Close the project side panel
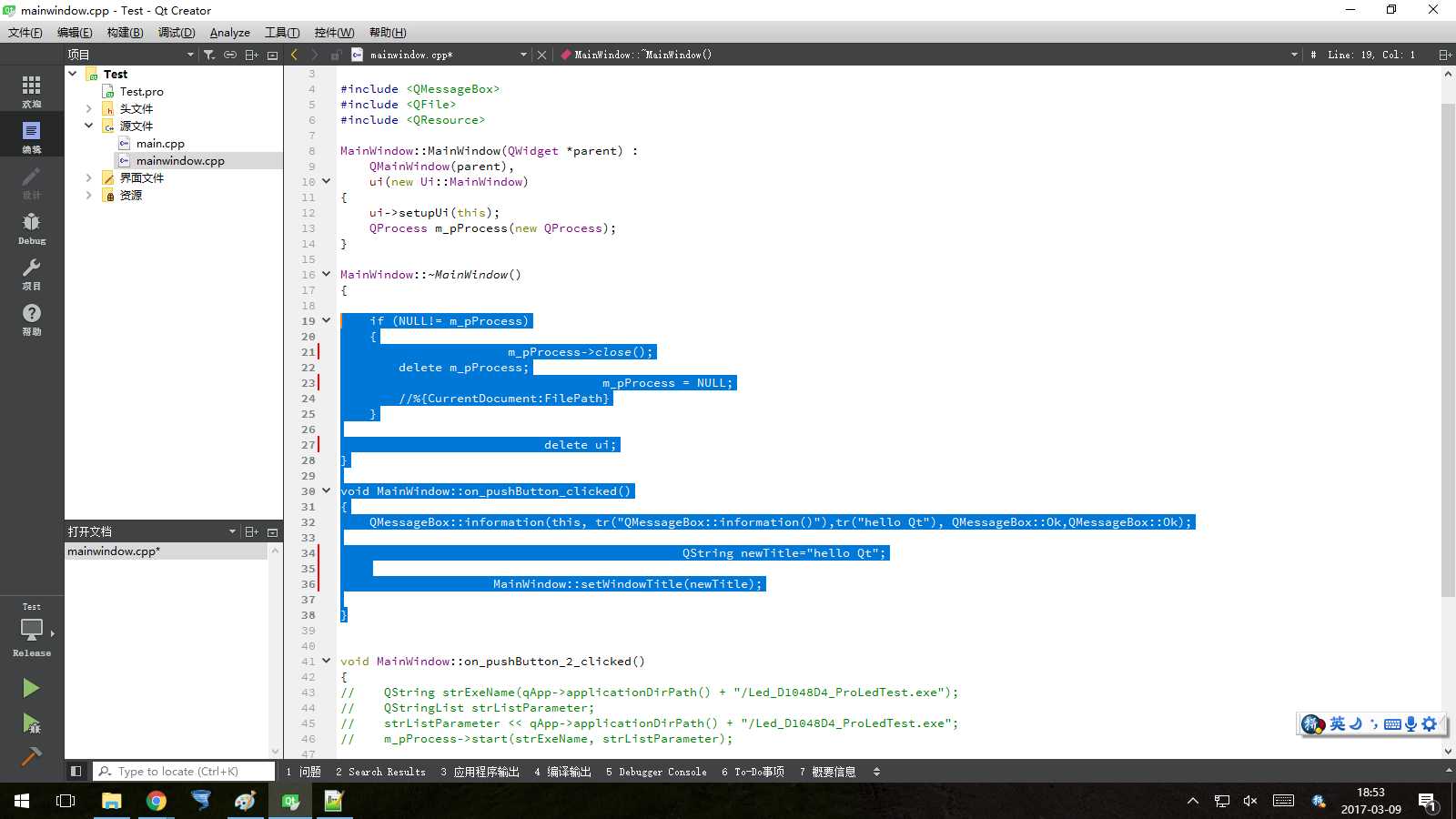 coord(272,55)
